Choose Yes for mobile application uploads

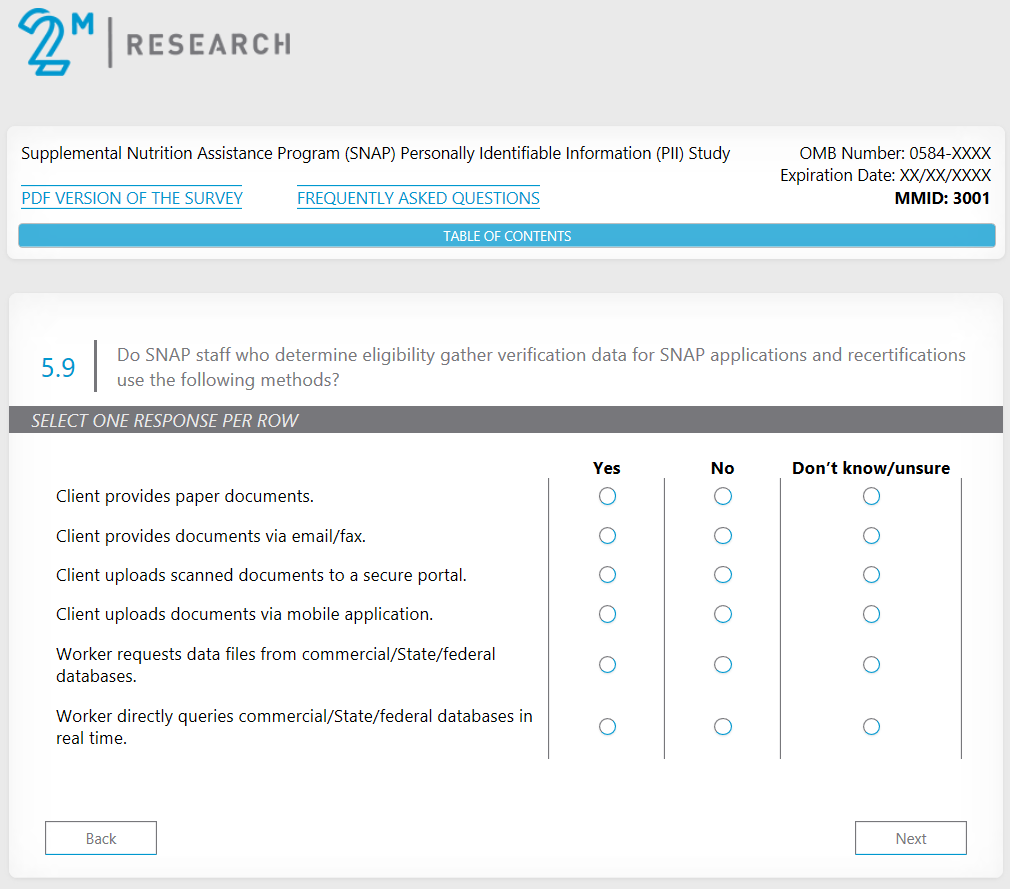607,614
